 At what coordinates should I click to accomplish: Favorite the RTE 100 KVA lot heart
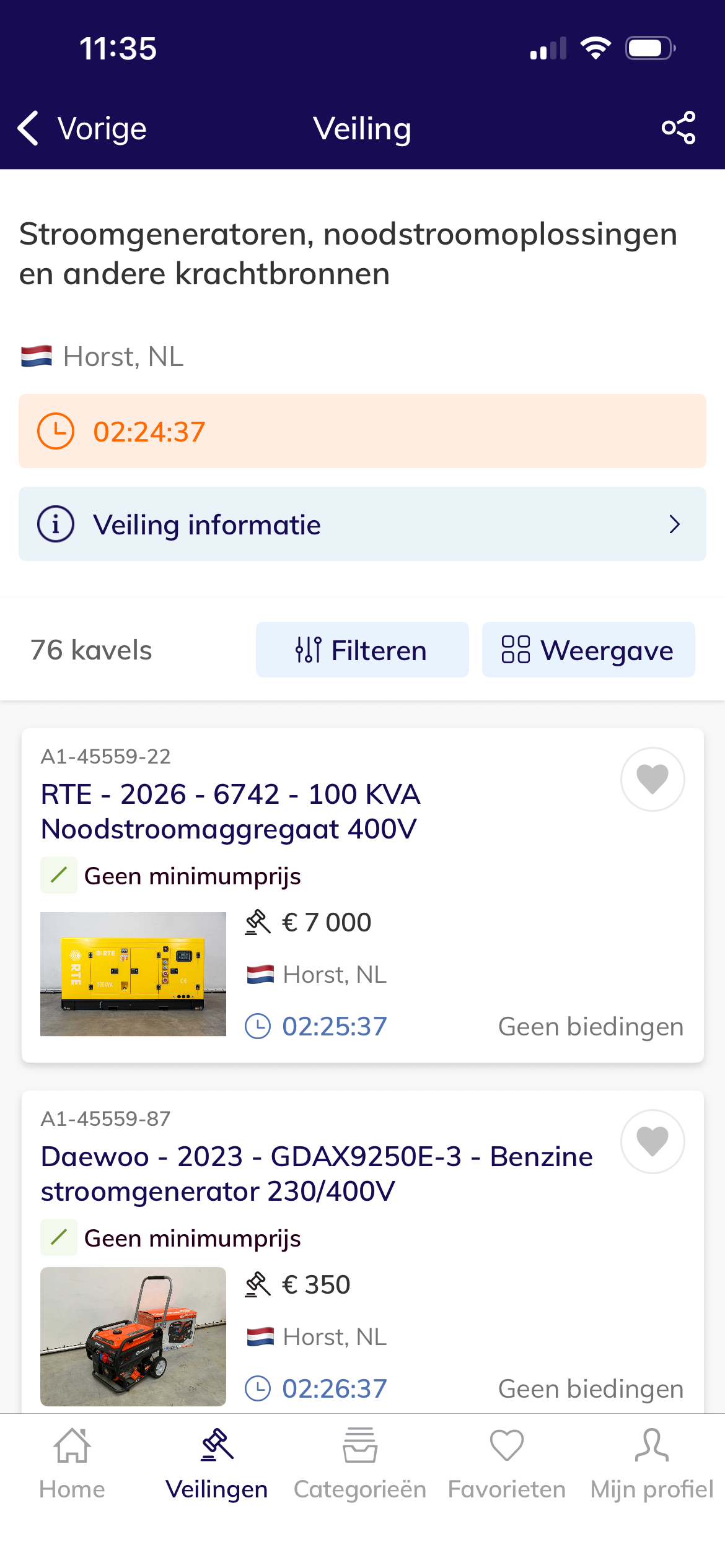[x=652, y=779]
